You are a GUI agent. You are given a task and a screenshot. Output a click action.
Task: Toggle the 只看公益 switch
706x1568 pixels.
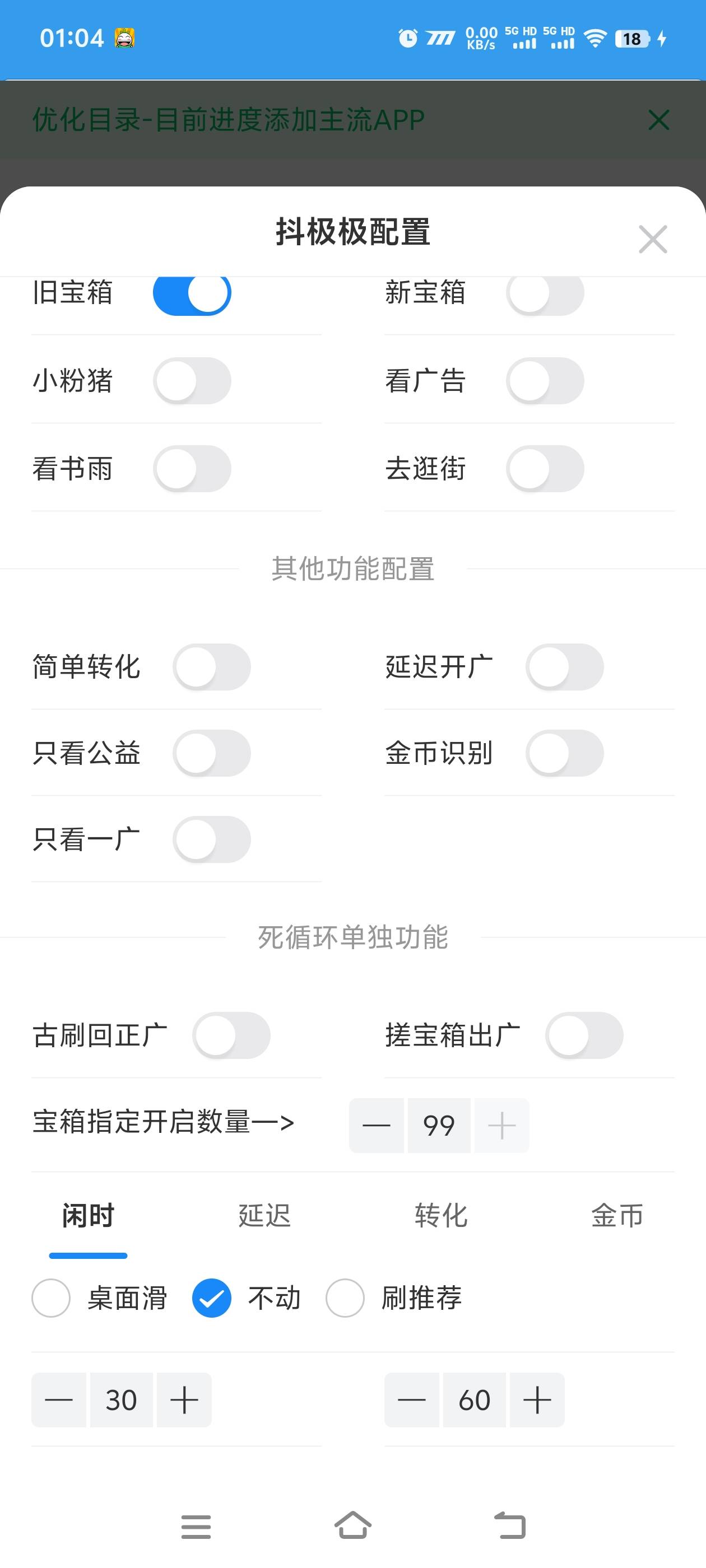211,753
